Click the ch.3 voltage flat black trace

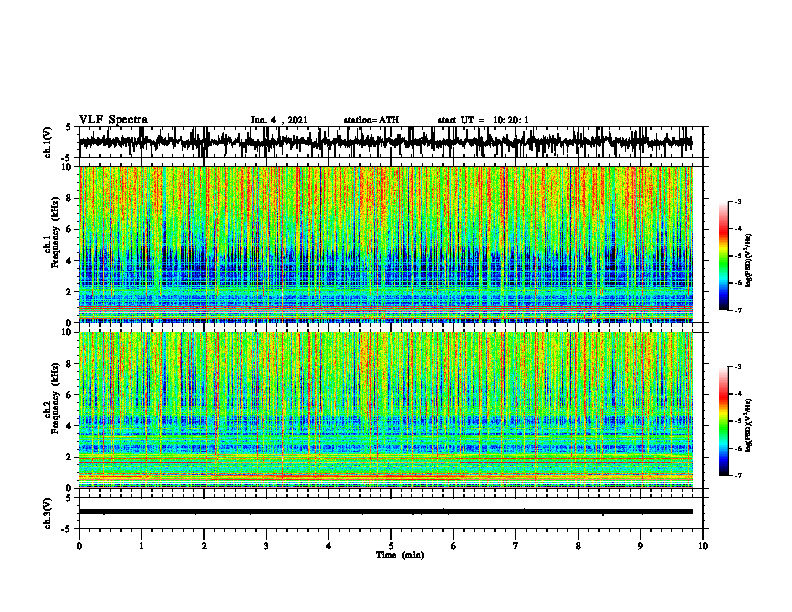(385, 512)
